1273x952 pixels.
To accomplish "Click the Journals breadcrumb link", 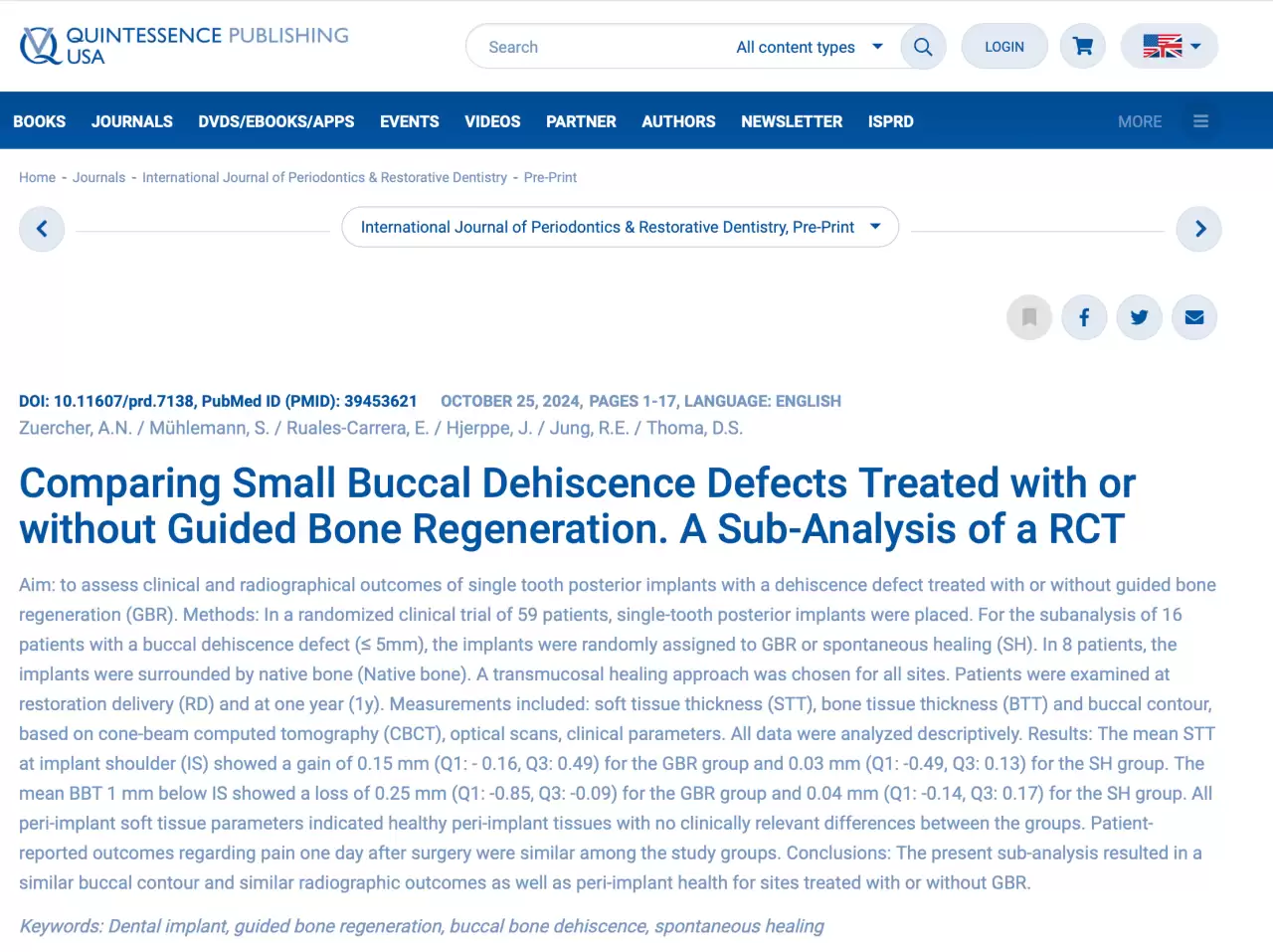I will click(x=98, y=177).
